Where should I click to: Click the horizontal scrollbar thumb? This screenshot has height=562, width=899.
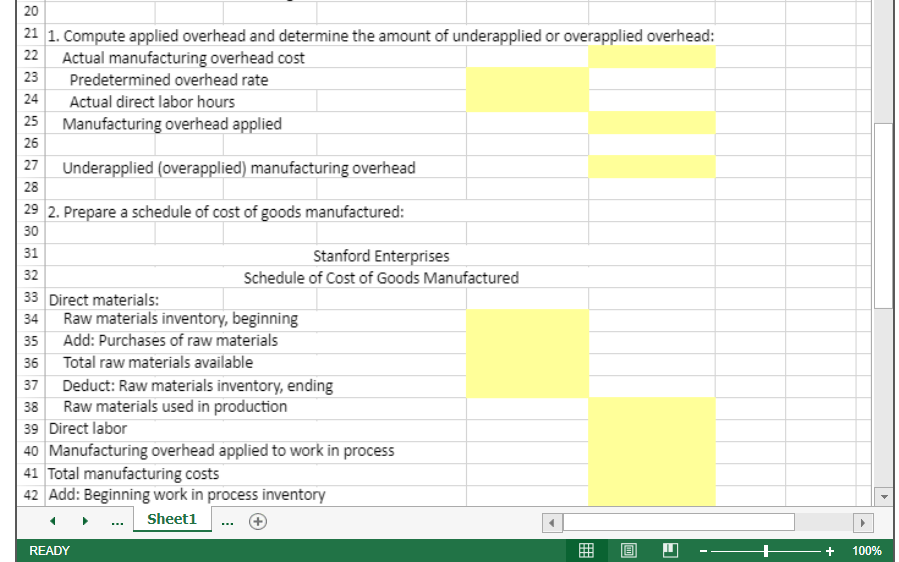679,522
